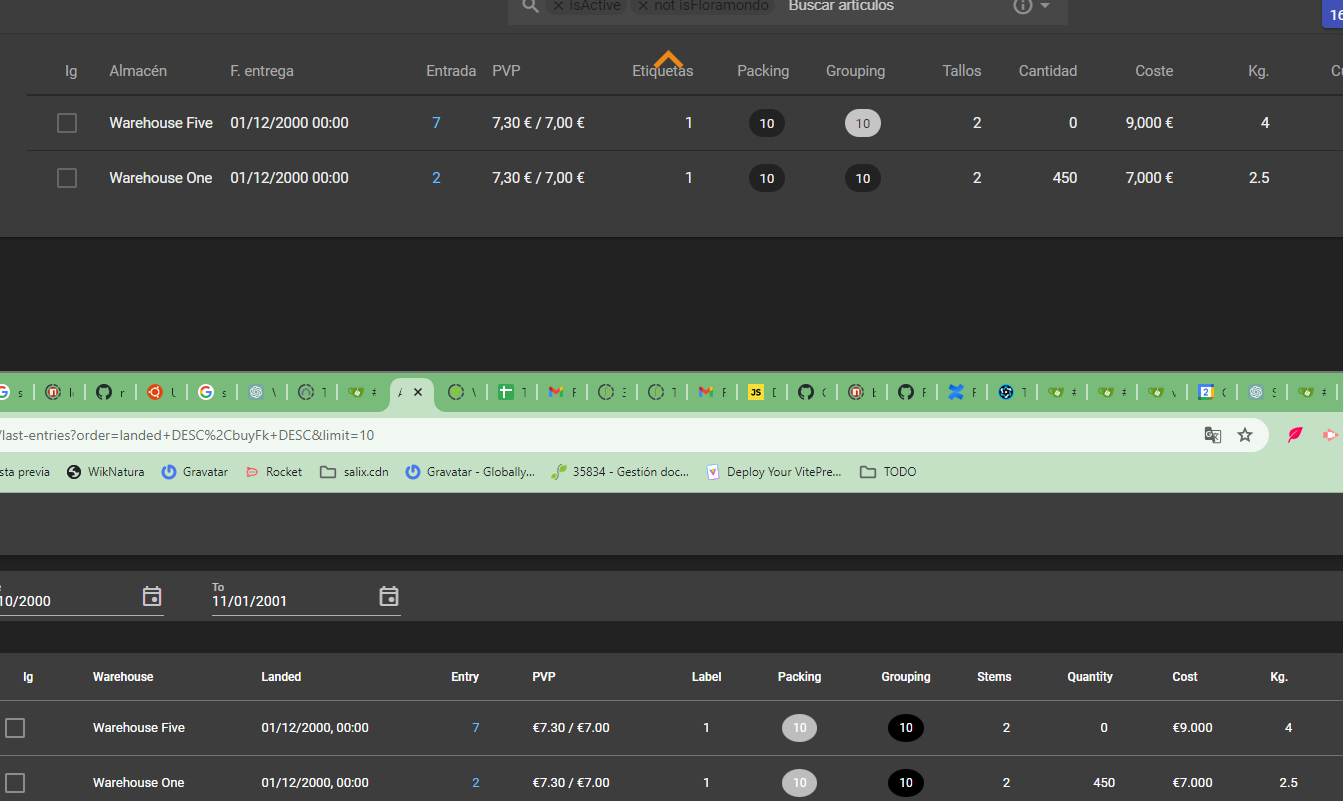The height and width of the screenshot is (801, 1343).
Task: Open the Gravatar - Globally bookmark
Action: pos(470,472)
